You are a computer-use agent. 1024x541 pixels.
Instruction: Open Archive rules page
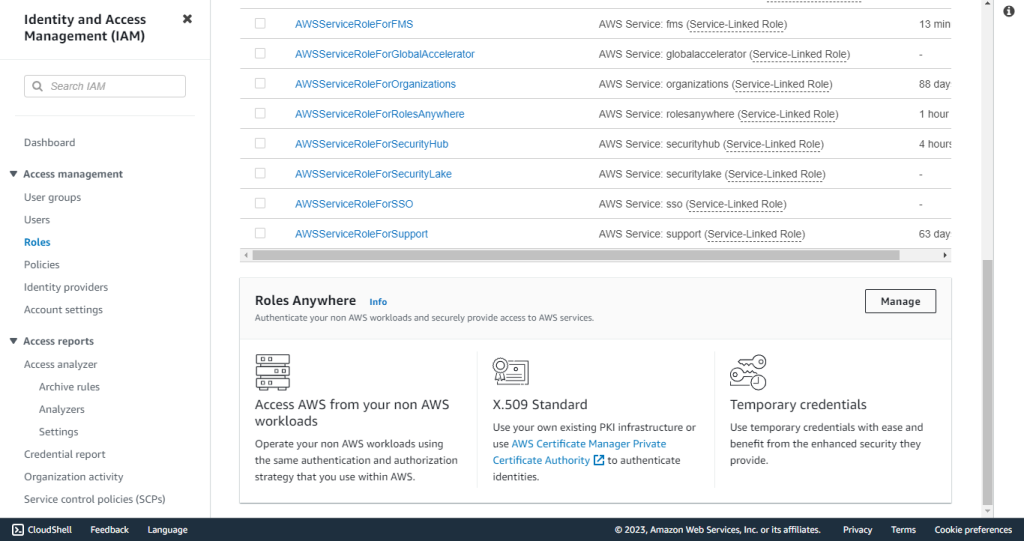pyautogui.click(x=69, y=387)
